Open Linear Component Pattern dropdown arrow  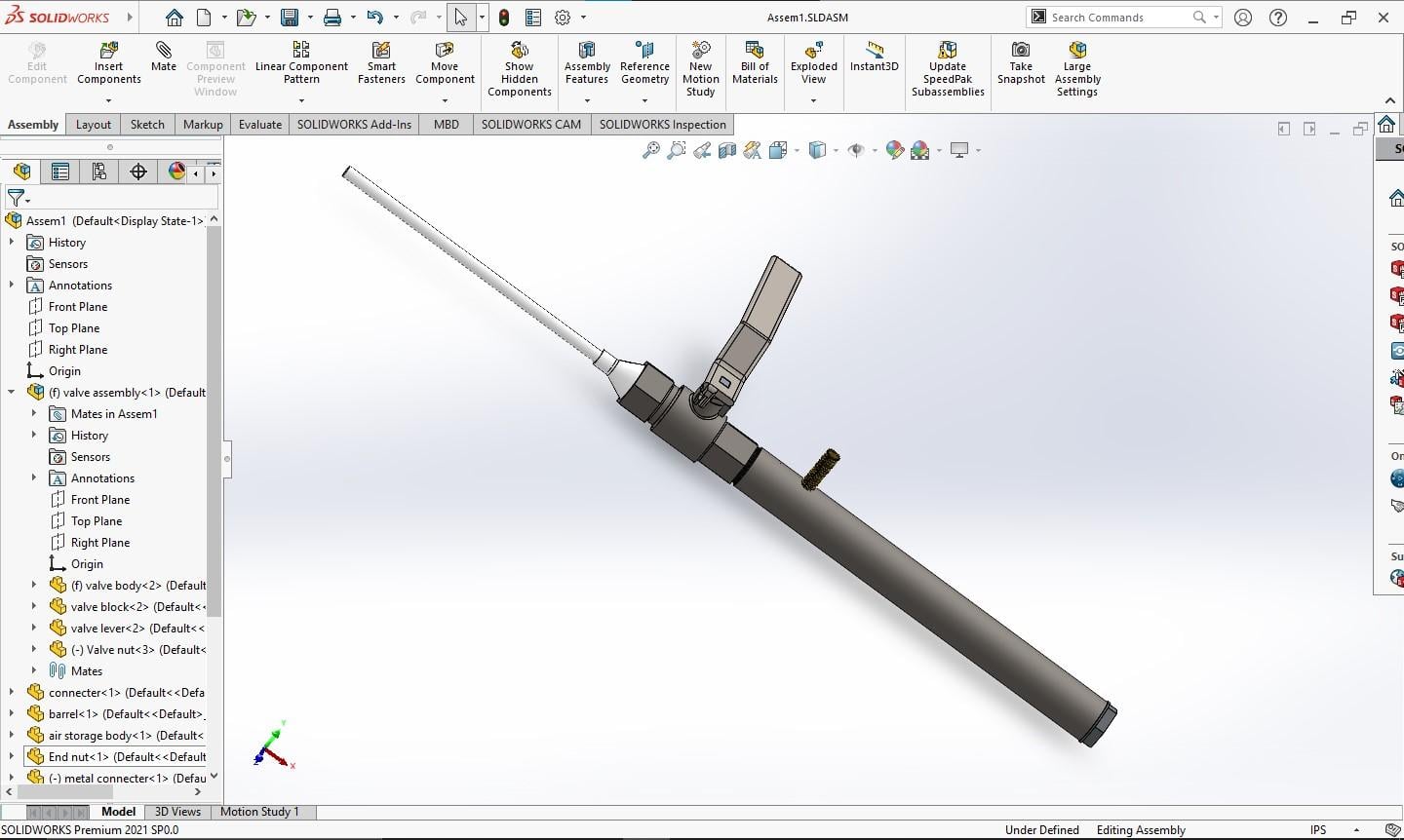[x=301, y=100]
